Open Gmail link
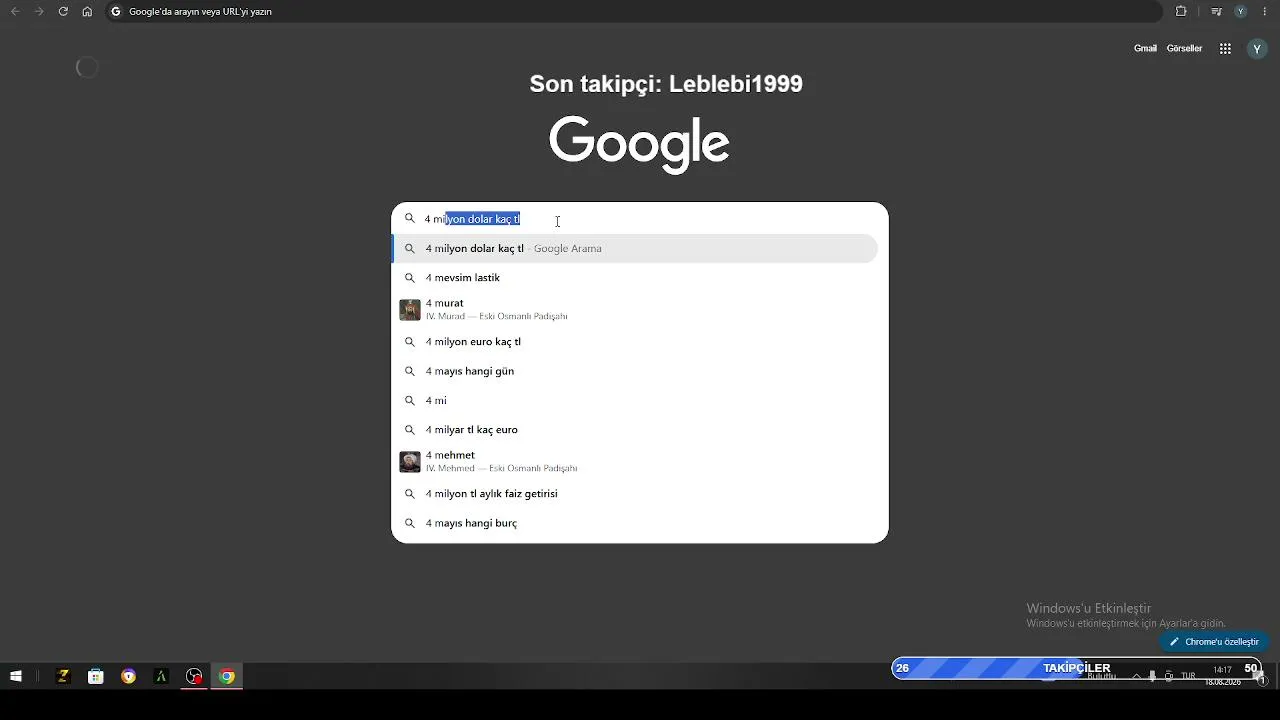Screen dimensions: 1280x720 1145,48
